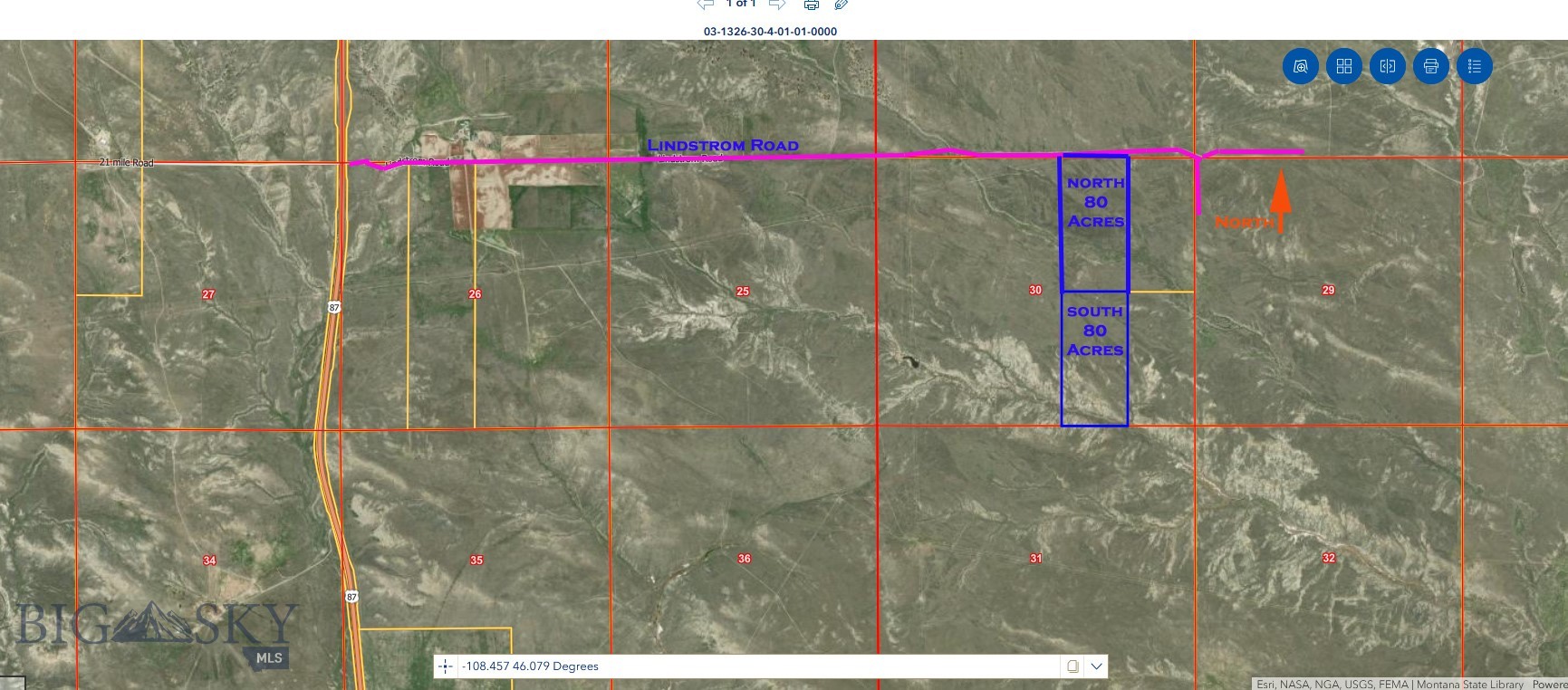Click the zoom-to-parcel search map tool
This screenshot has height=690, width=1568.
1300,66
